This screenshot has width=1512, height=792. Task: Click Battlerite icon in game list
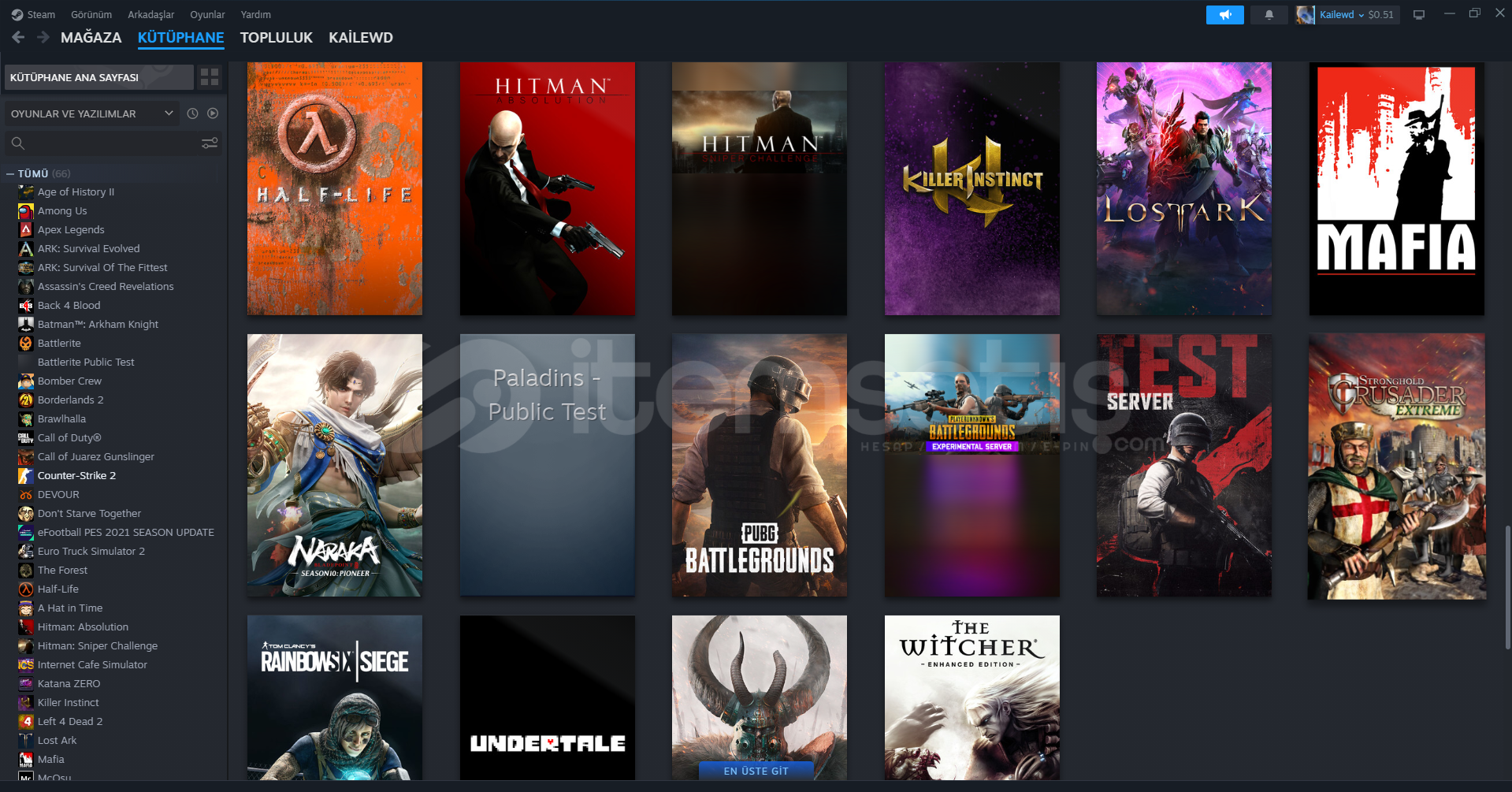point(26,344)
